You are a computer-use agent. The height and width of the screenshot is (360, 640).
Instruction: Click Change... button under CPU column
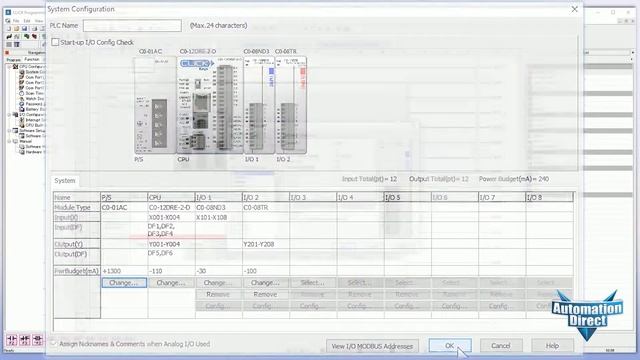tap(171, 282)
